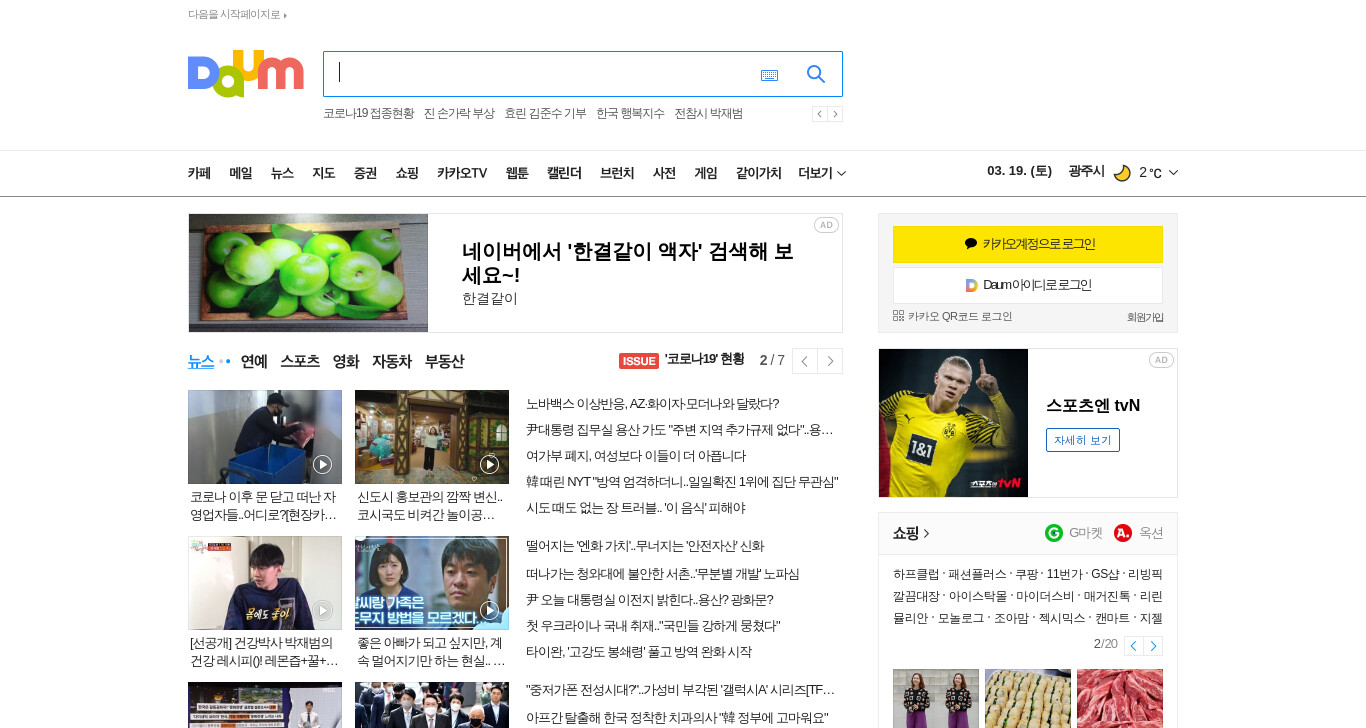Open headline 노바백스 이상반응
This screenshot has width=1366, height=728.
(x=652, y=404)
